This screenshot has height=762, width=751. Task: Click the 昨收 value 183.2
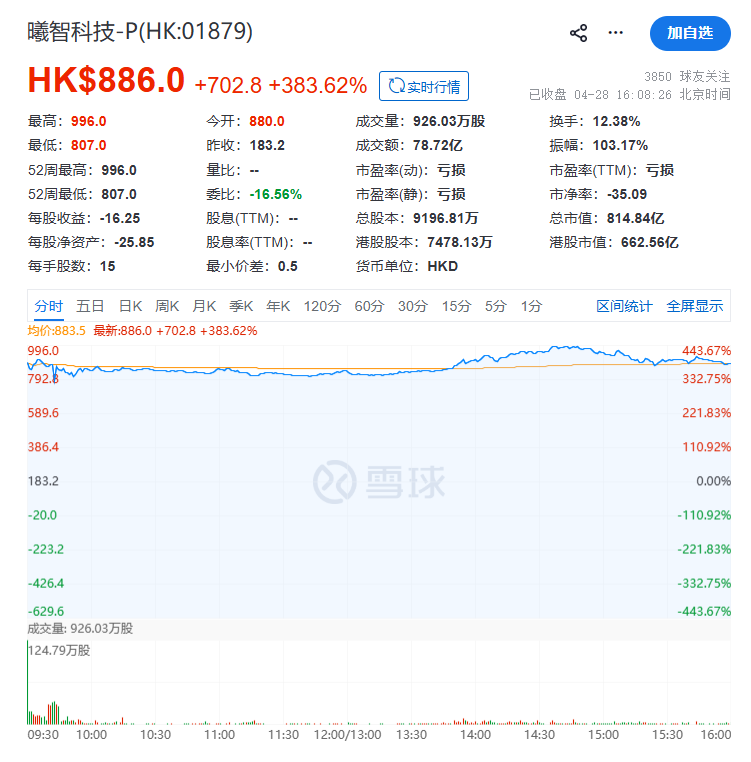pos(267,145)
